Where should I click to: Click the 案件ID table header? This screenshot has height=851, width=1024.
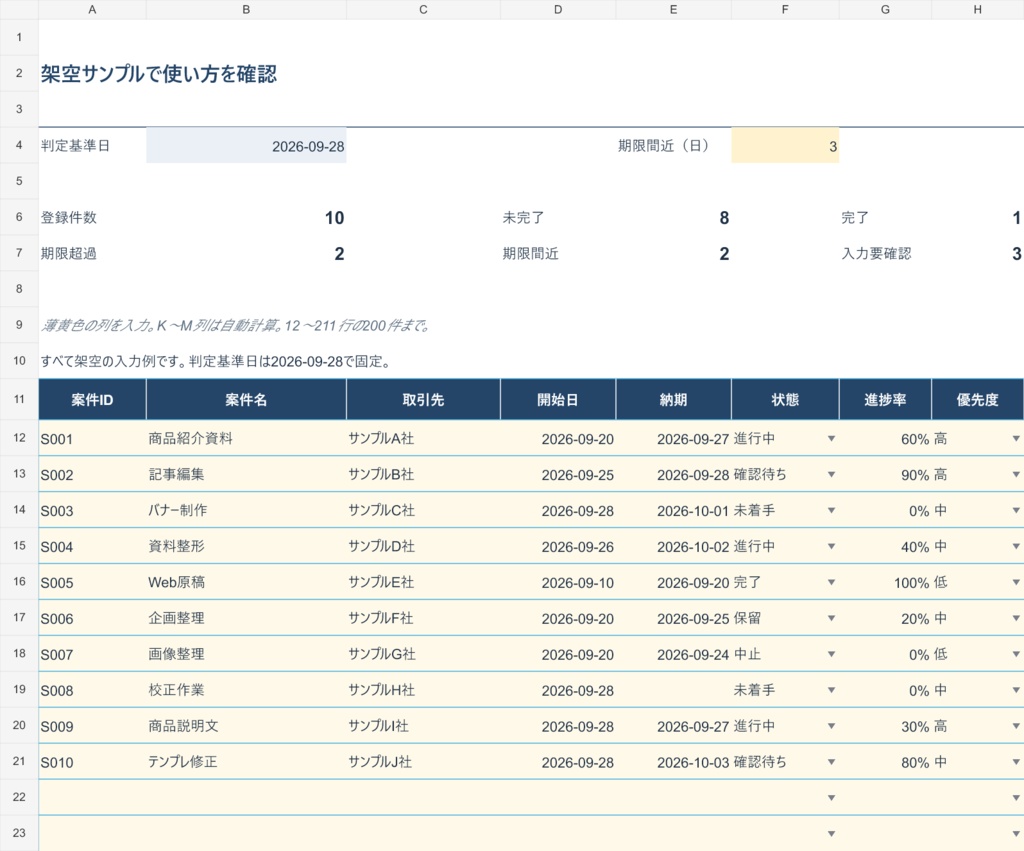click(x=92, y=400)
